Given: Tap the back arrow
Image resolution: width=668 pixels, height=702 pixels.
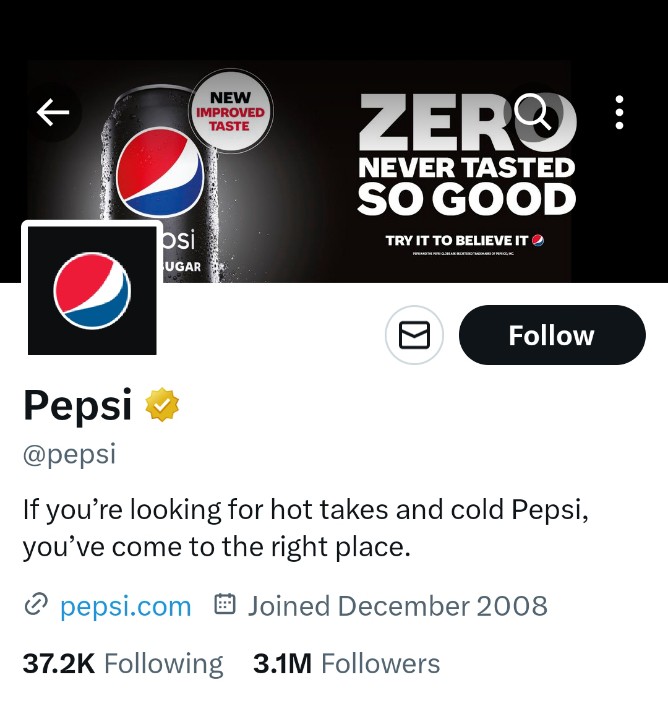Looking at the screenshot, I should (x=52, y=113).
